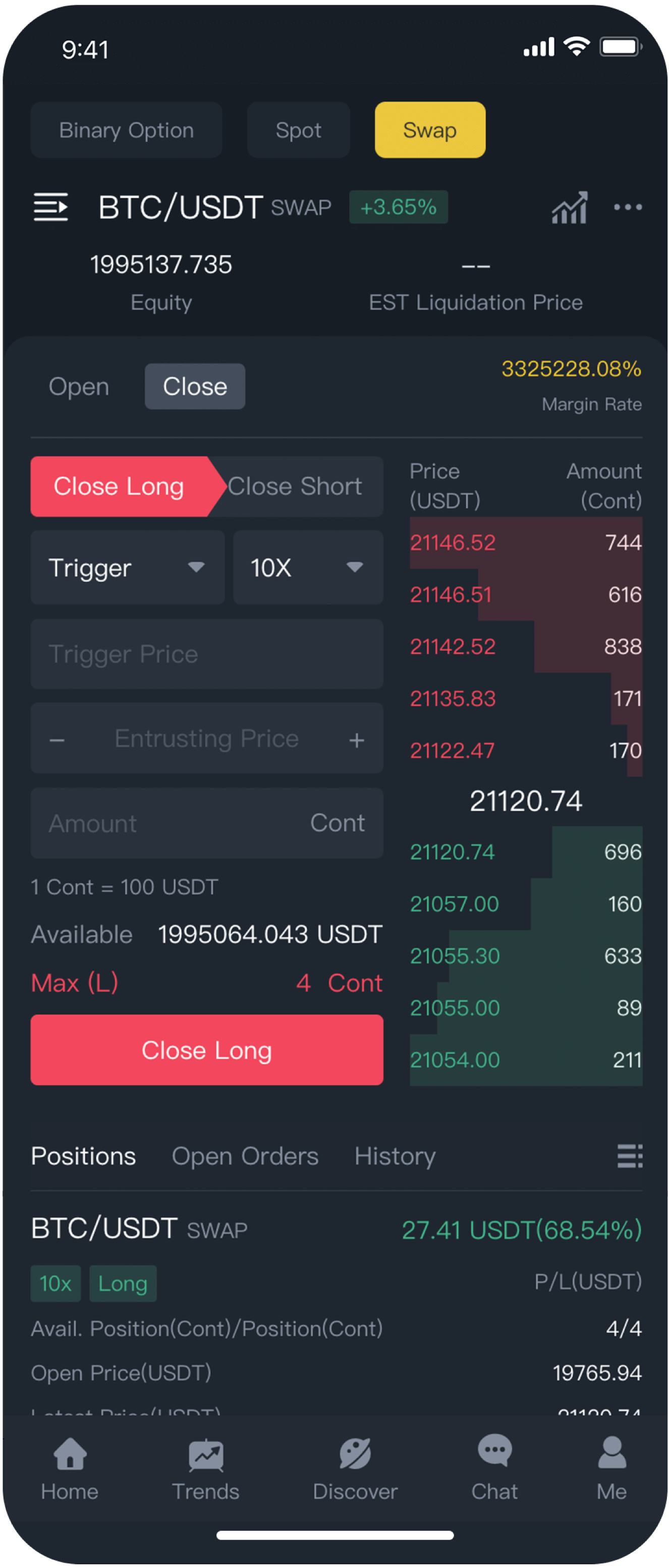Expand the Trigger order type dropdown

(128, 567)
